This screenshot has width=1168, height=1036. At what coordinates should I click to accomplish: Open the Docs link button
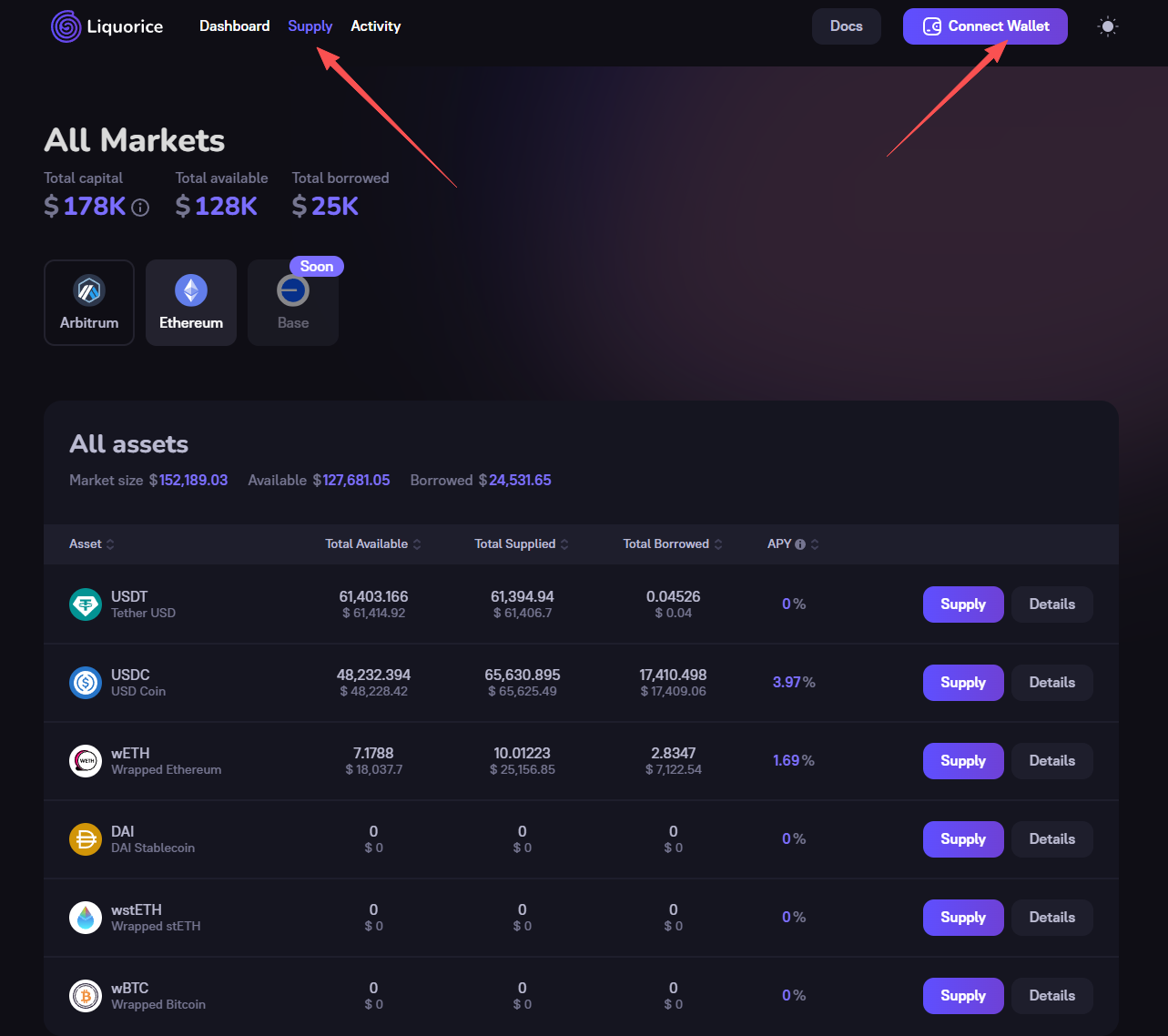[847, 26]
